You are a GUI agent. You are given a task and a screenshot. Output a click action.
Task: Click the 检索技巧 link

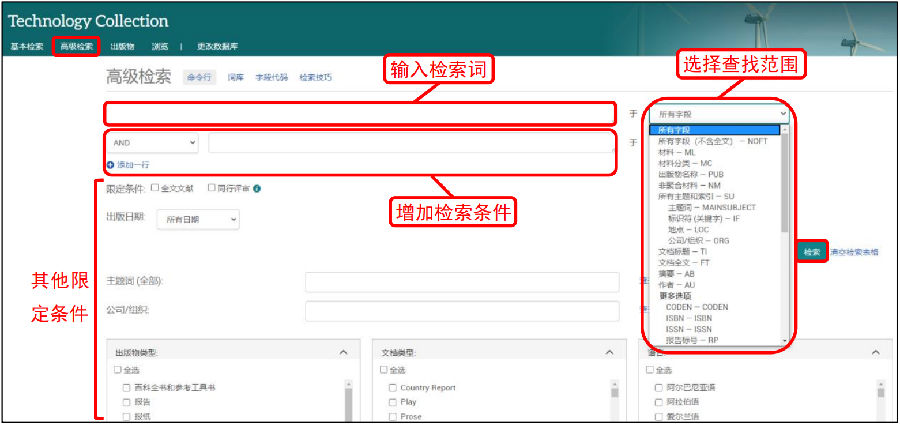[315, 78]
